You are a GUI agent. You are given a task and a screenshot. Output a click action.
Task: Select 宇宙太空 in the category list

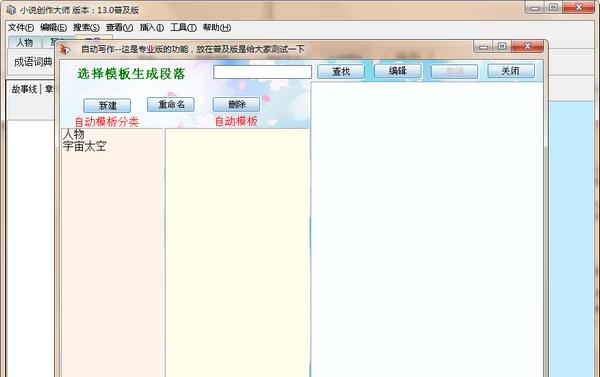[85, 146]
